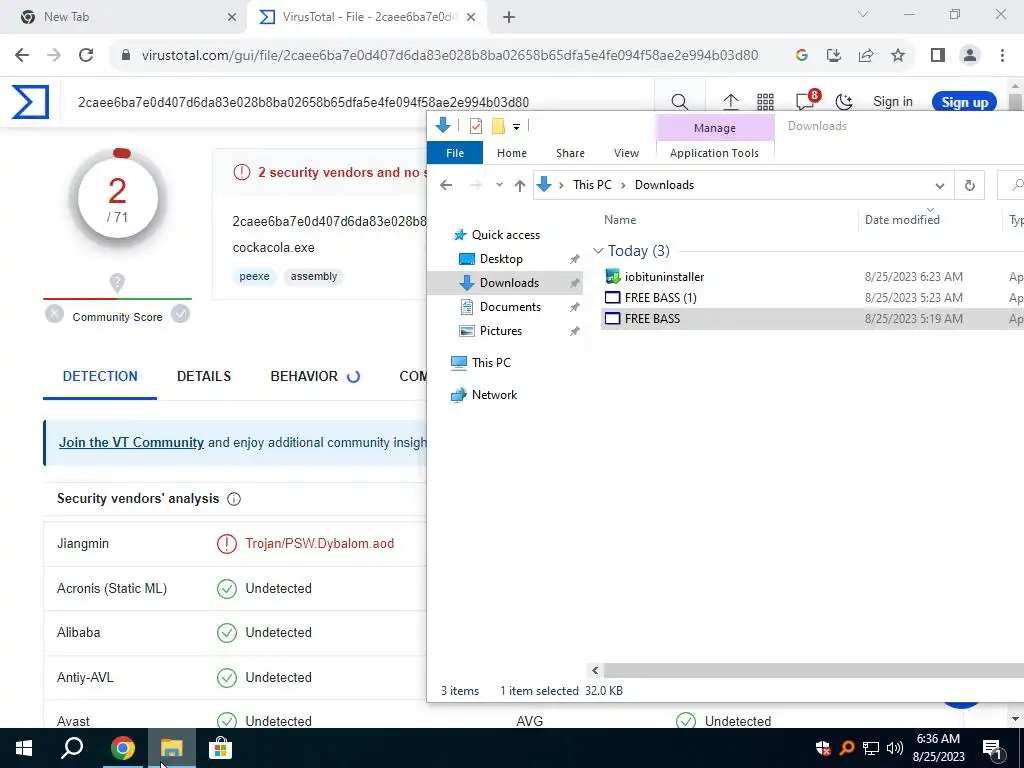Click the Sign in link
This screenshot has width=1024, height=768.
[893, 102]
